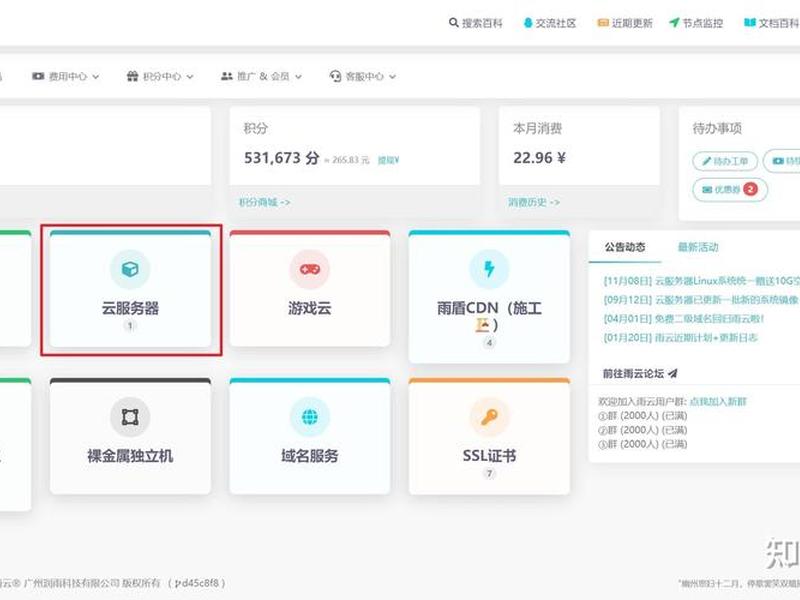
Task: Click the 文档百科 book icon
Action: pos(749,22)
